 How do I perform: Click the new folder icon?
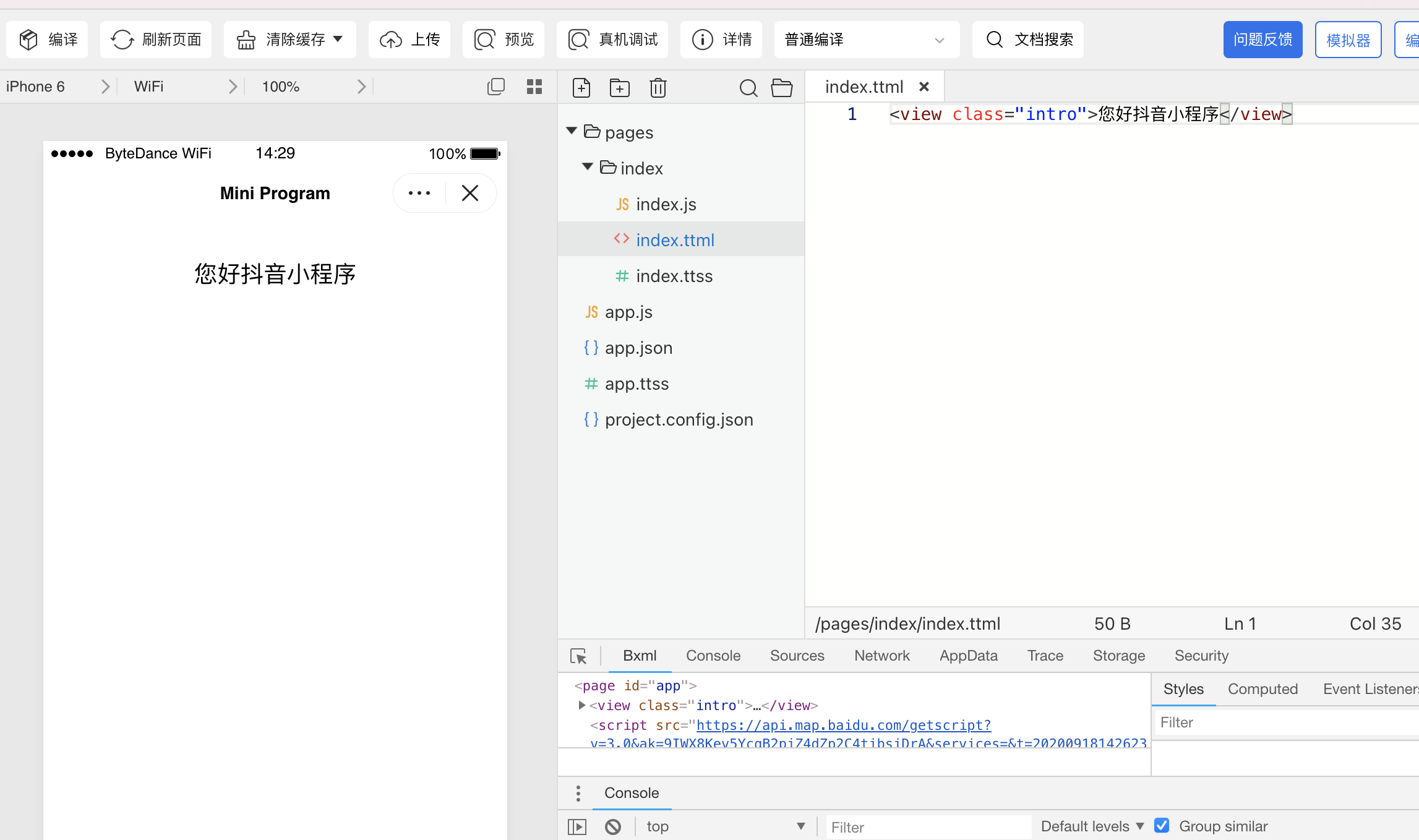click(619, 88)
